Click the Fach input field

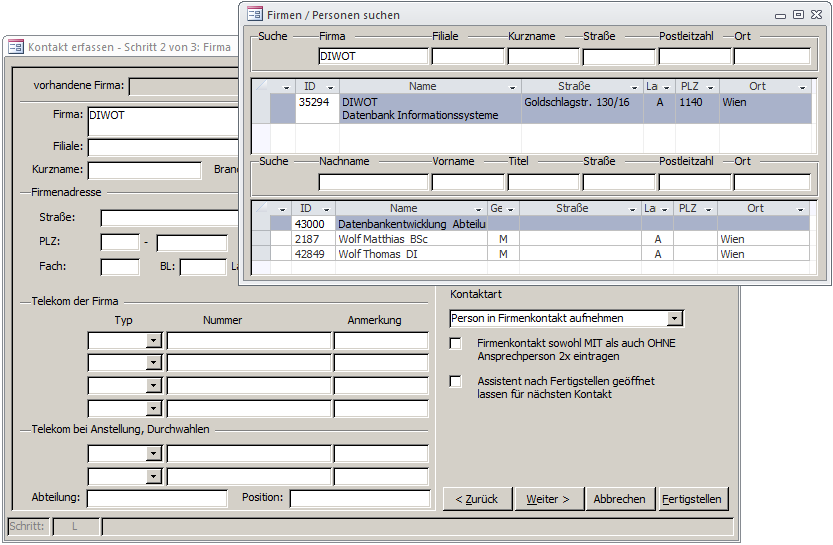click(120, 267)
